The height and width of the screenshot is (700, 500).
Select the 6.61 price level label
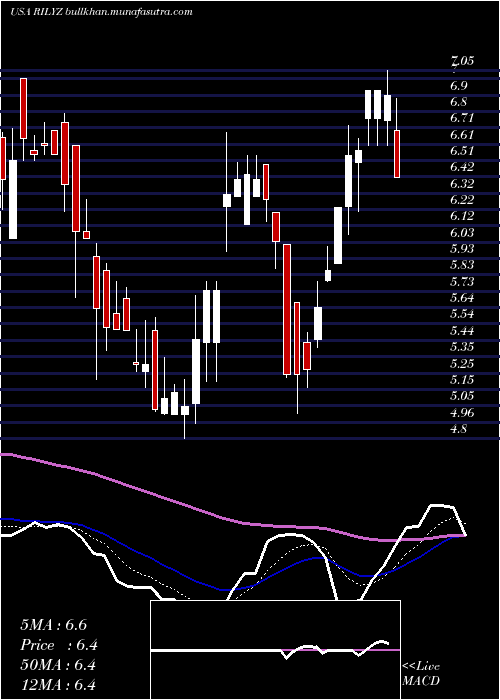461,134
